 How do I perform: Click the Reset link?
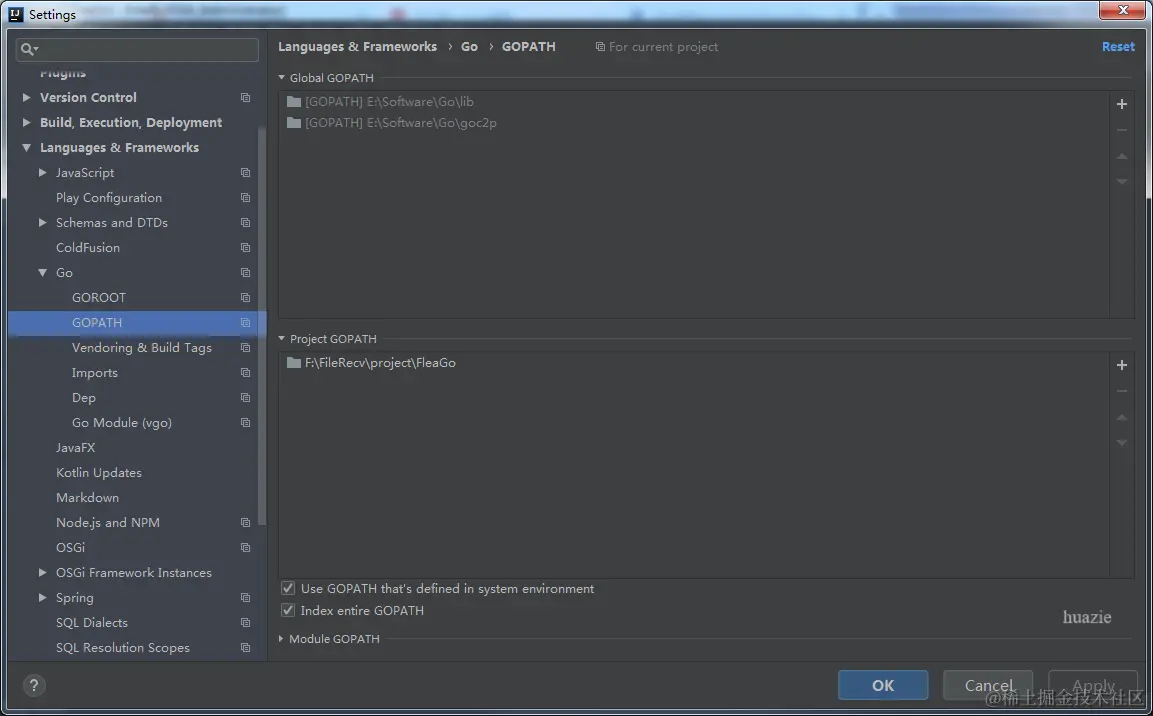(x=1118, y=46)
